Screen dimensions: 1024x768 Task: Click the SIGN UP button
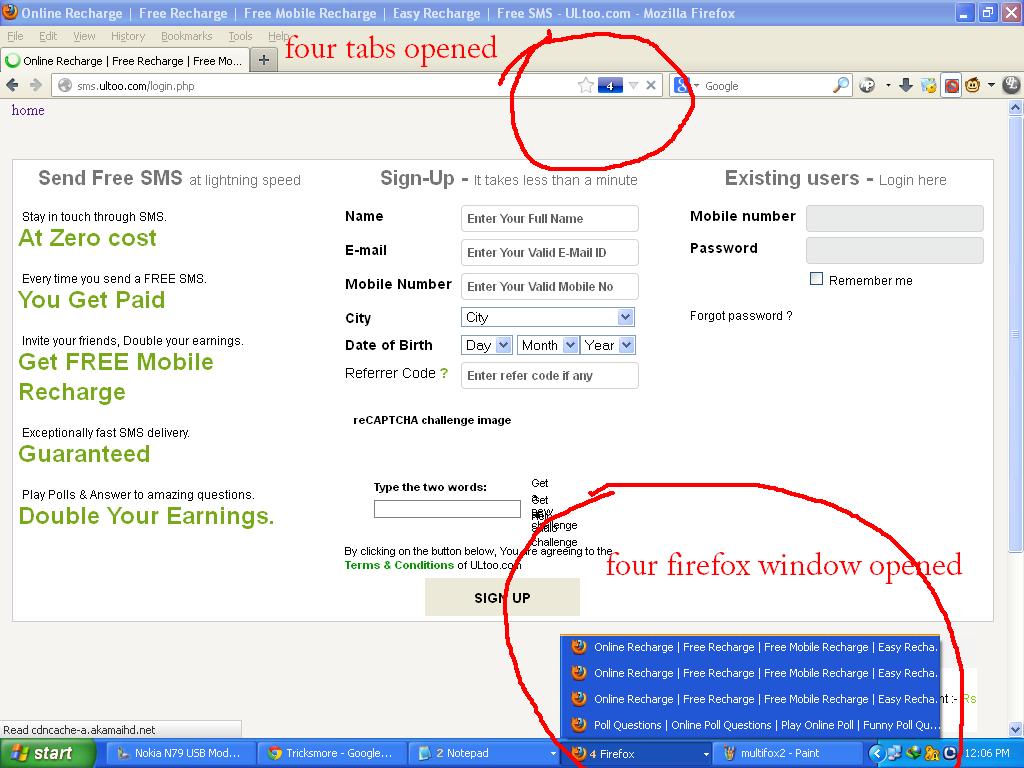(x=502, y=598)
